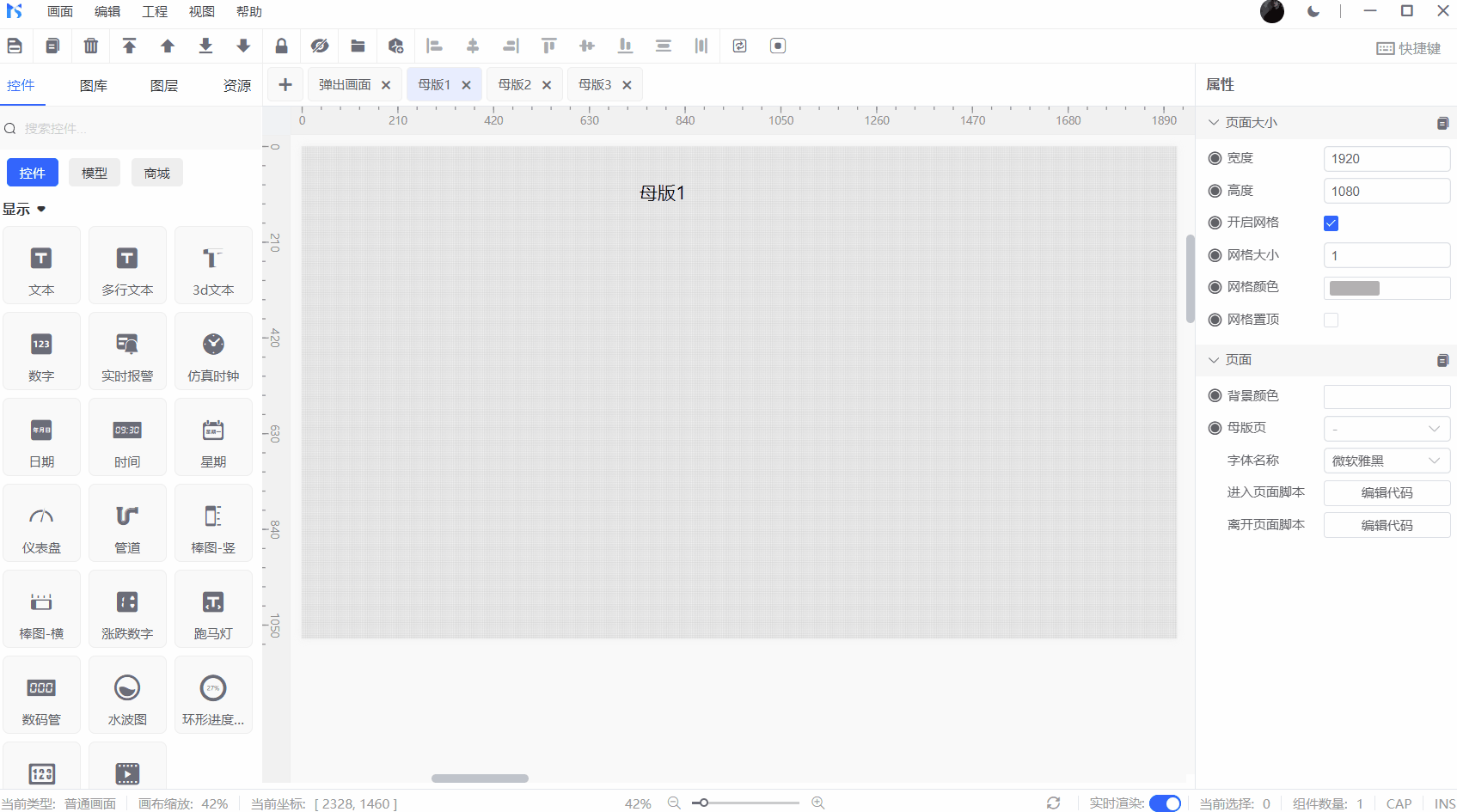
Task: Click the 商城 button
Action: (156, 174)
